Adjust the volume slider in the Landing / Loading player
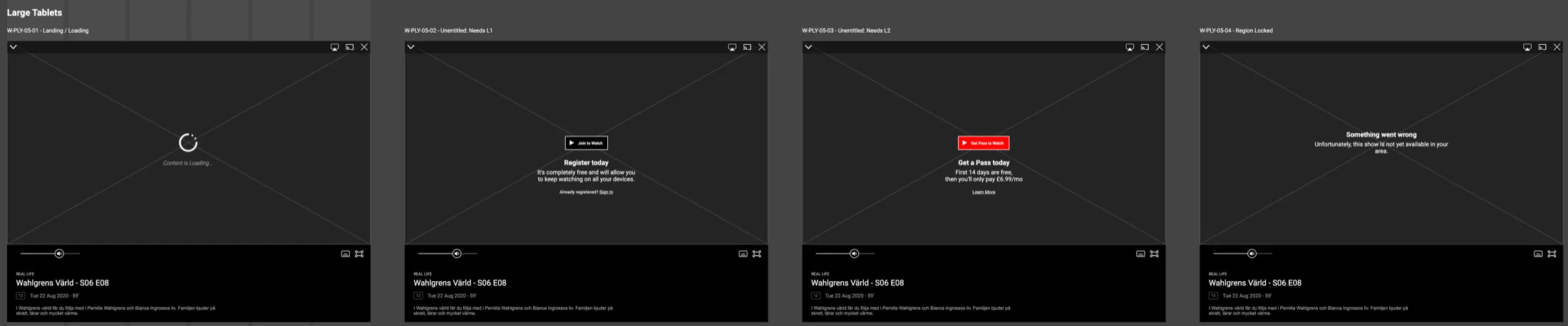 (x=50, y=253)
